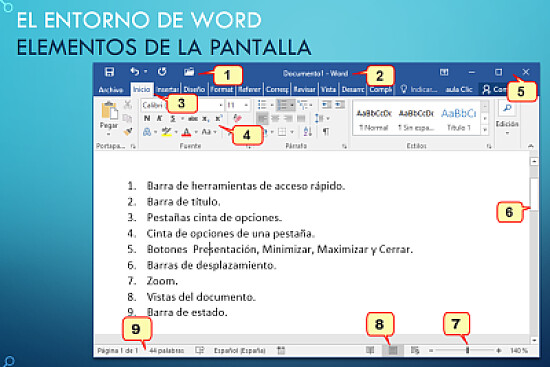The width and height of the screenshot is (550, 367).
Task: Switch to Web Layout view icon
Action: coord(415,350)
